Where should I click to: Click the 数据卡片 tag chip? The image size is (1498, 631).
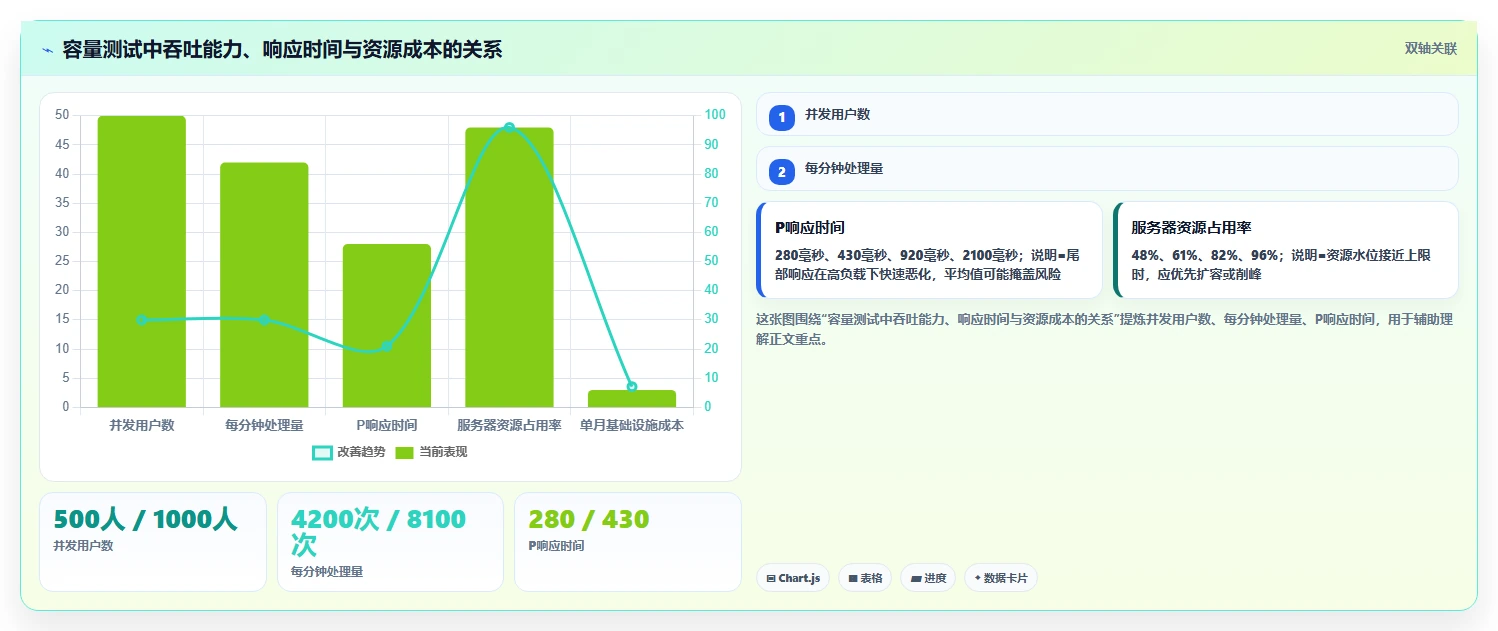[x=1001, y=578]
